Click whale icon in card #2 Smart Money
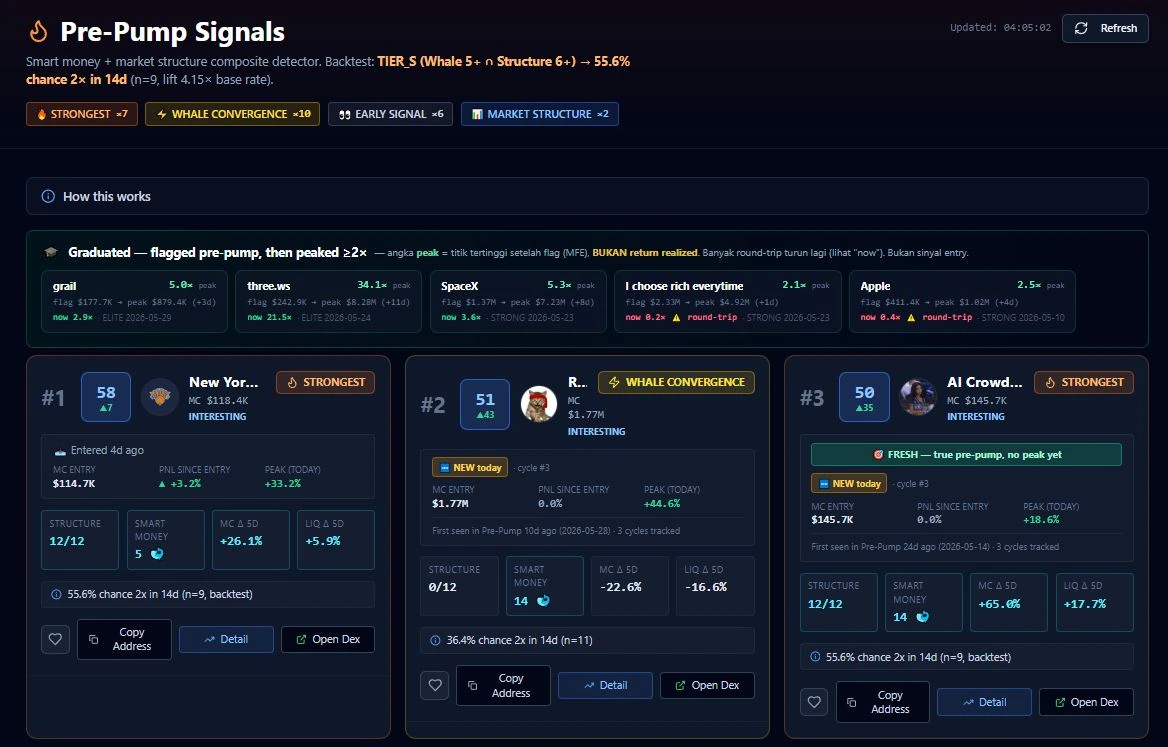 [543, 600]
